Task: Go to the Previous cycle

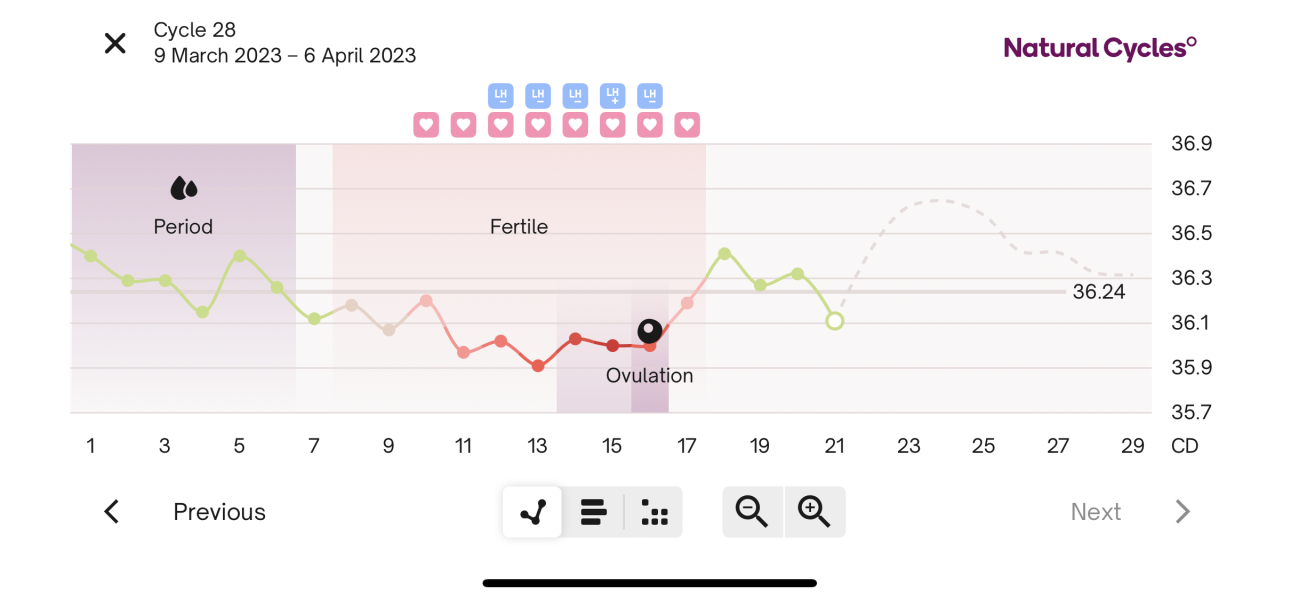Action: pos(219,512)
